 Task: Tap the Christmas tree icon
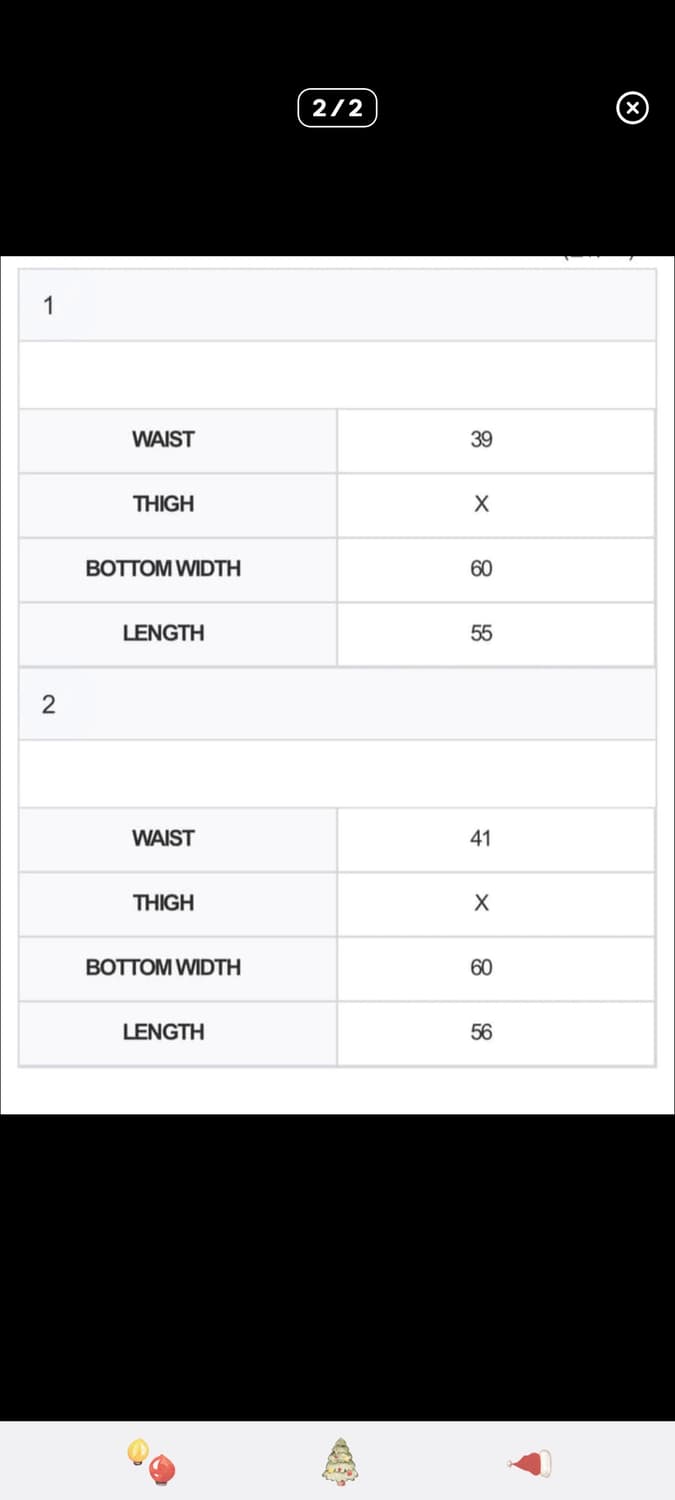339,1462
